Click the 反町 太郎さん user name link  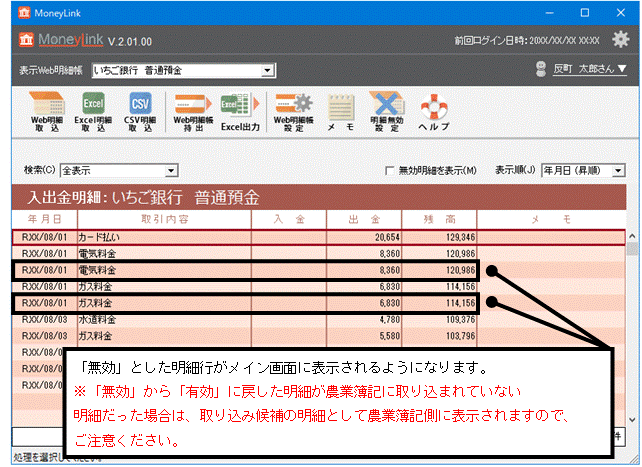point(584,68)
